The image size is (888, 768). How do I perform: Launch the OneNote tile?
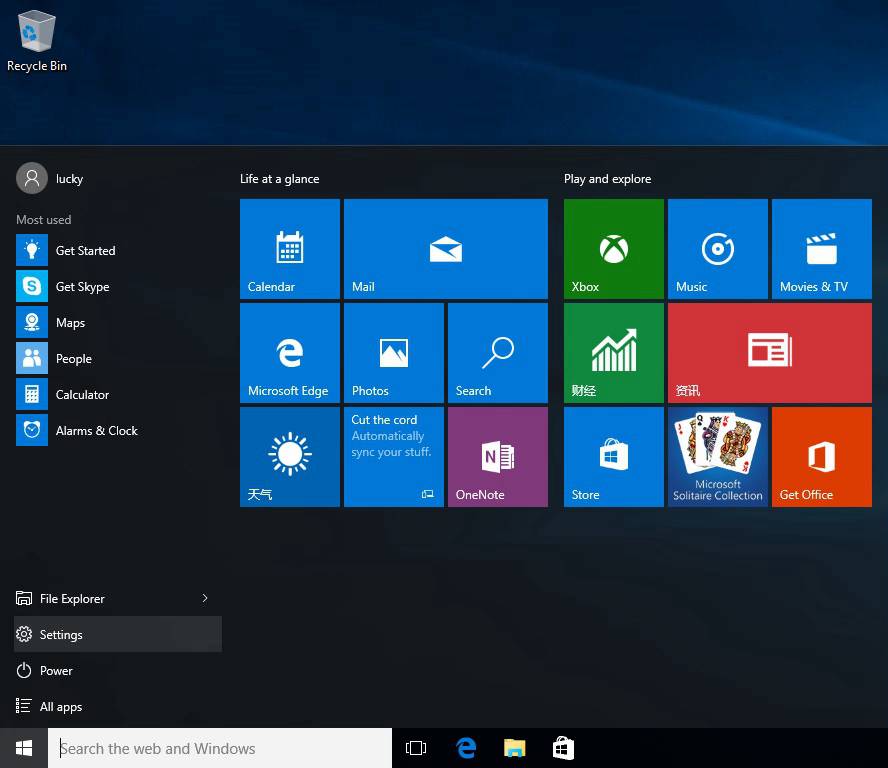(497, 456)
